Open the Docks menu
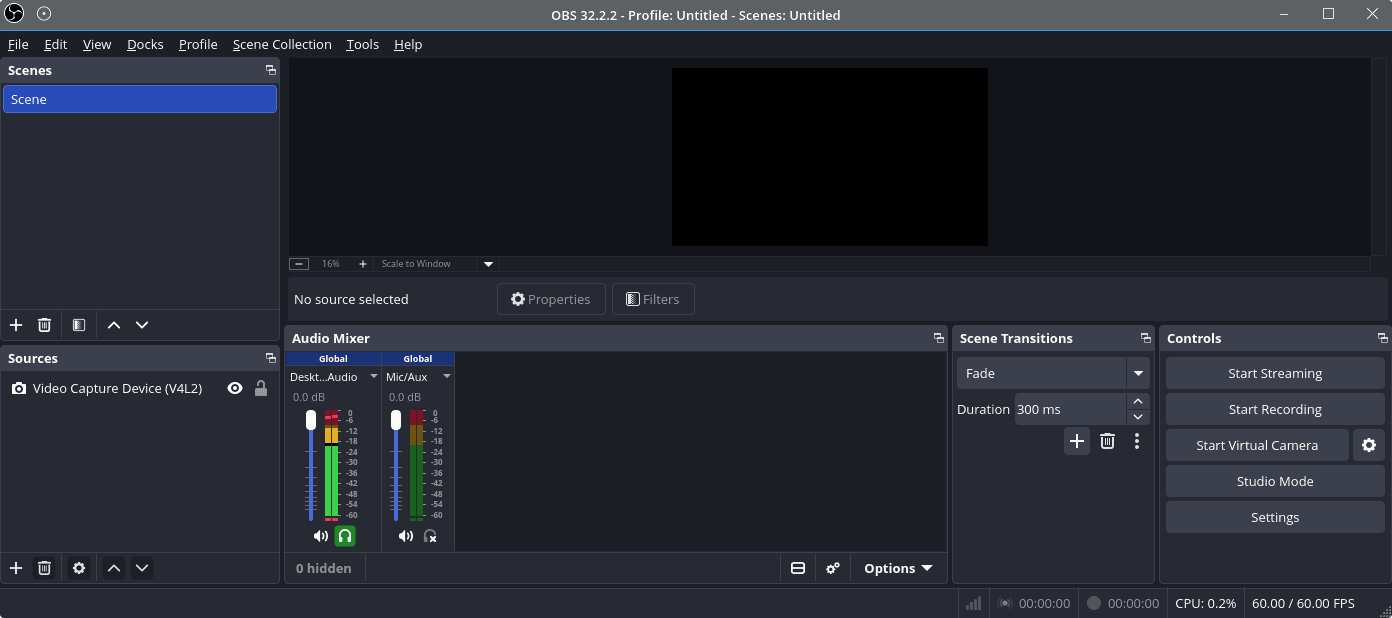Image resolution: width=1392 pixels, height=618 pixels. (145, 44)
